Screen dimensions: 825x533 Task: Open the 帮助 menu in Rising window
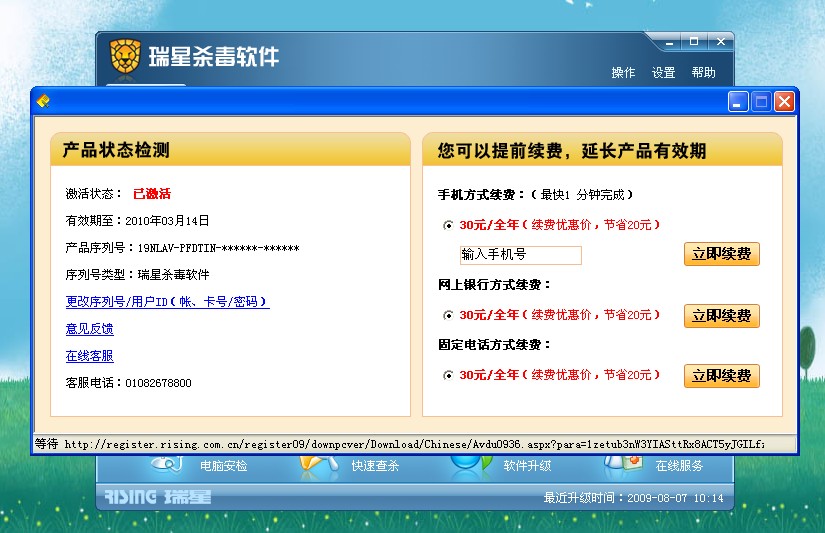pyautogui.click(x=703, y=73)
